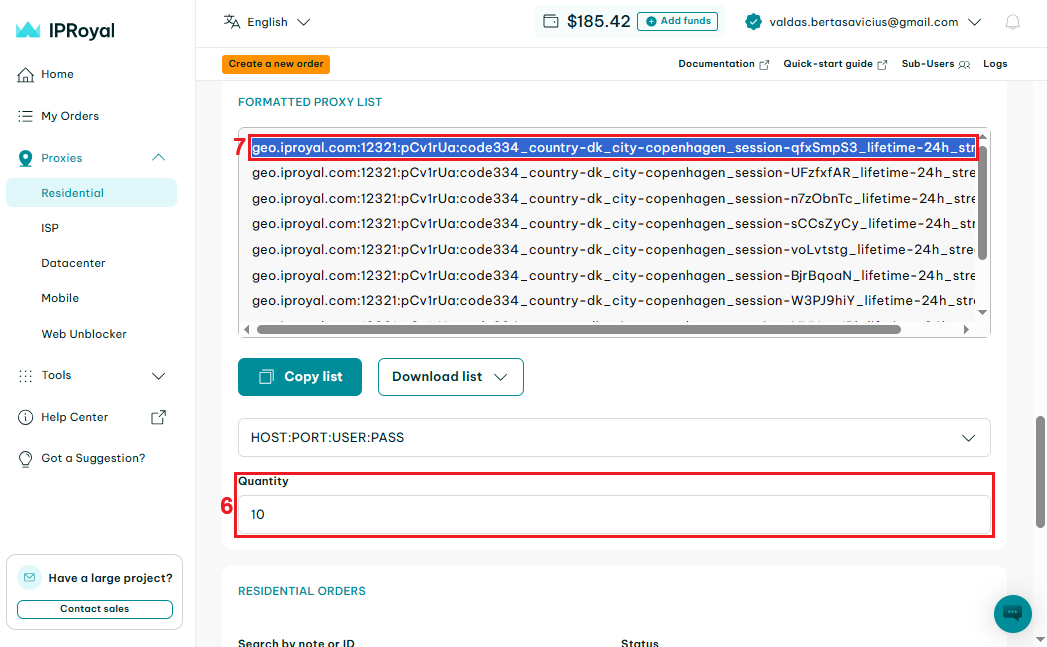Click the verified account badge icon

point(753,22)
